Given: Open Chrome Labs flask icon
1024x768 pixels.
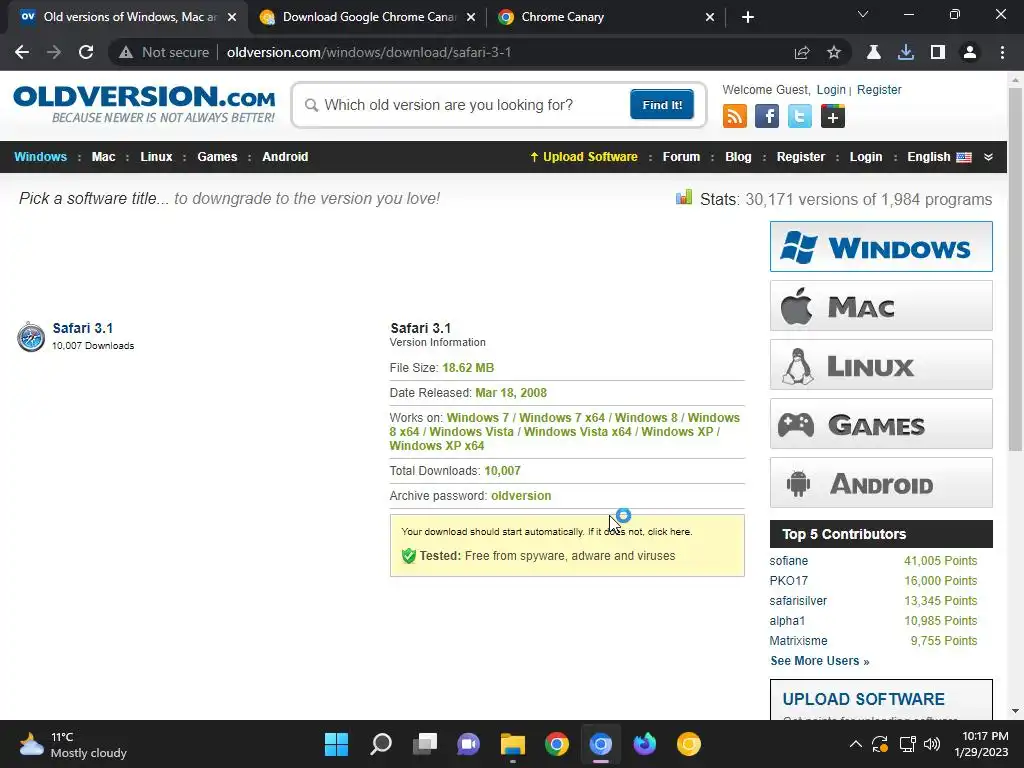Looking at the screenshot, I should 874,52.
